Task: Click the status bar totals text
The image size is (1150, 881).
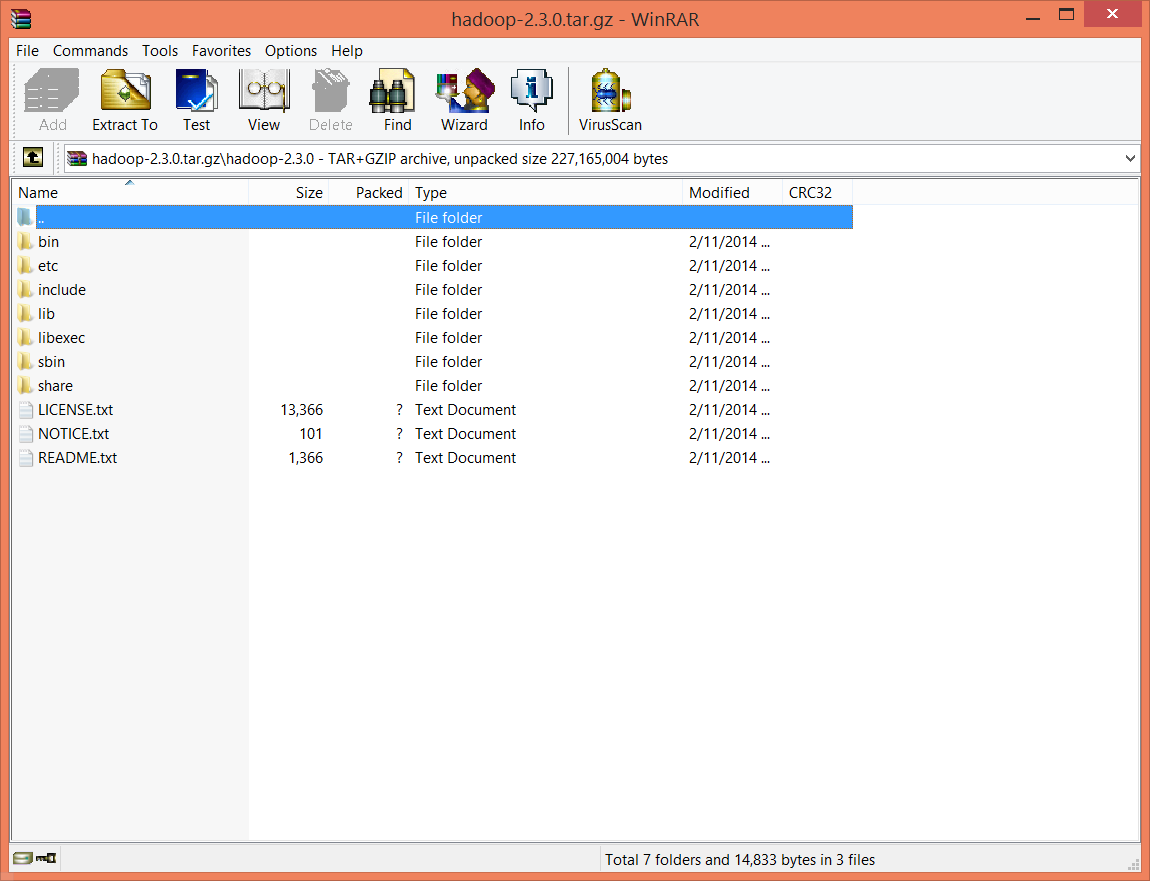Action: click(x=740, y=860)
